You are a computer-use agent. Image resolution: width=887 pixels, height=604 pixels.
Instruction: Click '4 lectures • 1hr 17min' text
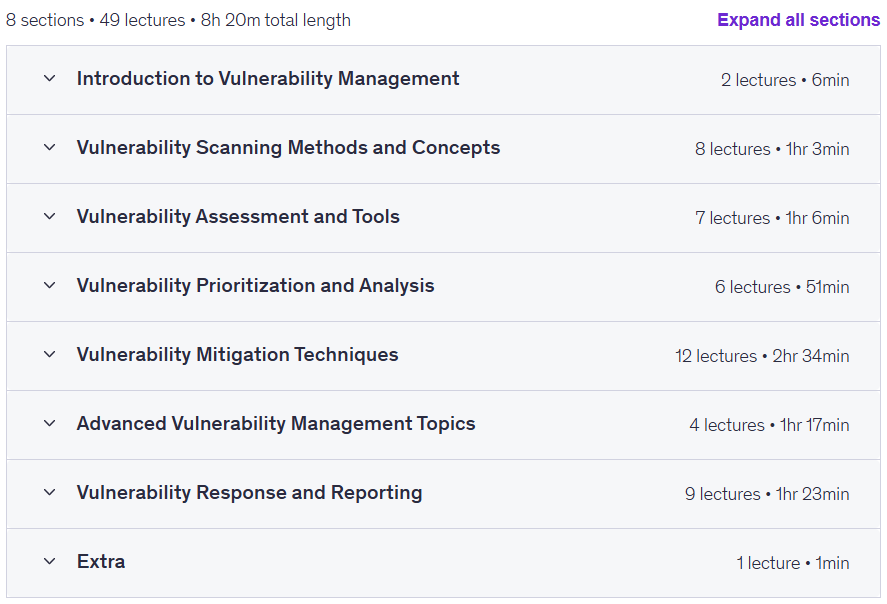coord(769,425)
